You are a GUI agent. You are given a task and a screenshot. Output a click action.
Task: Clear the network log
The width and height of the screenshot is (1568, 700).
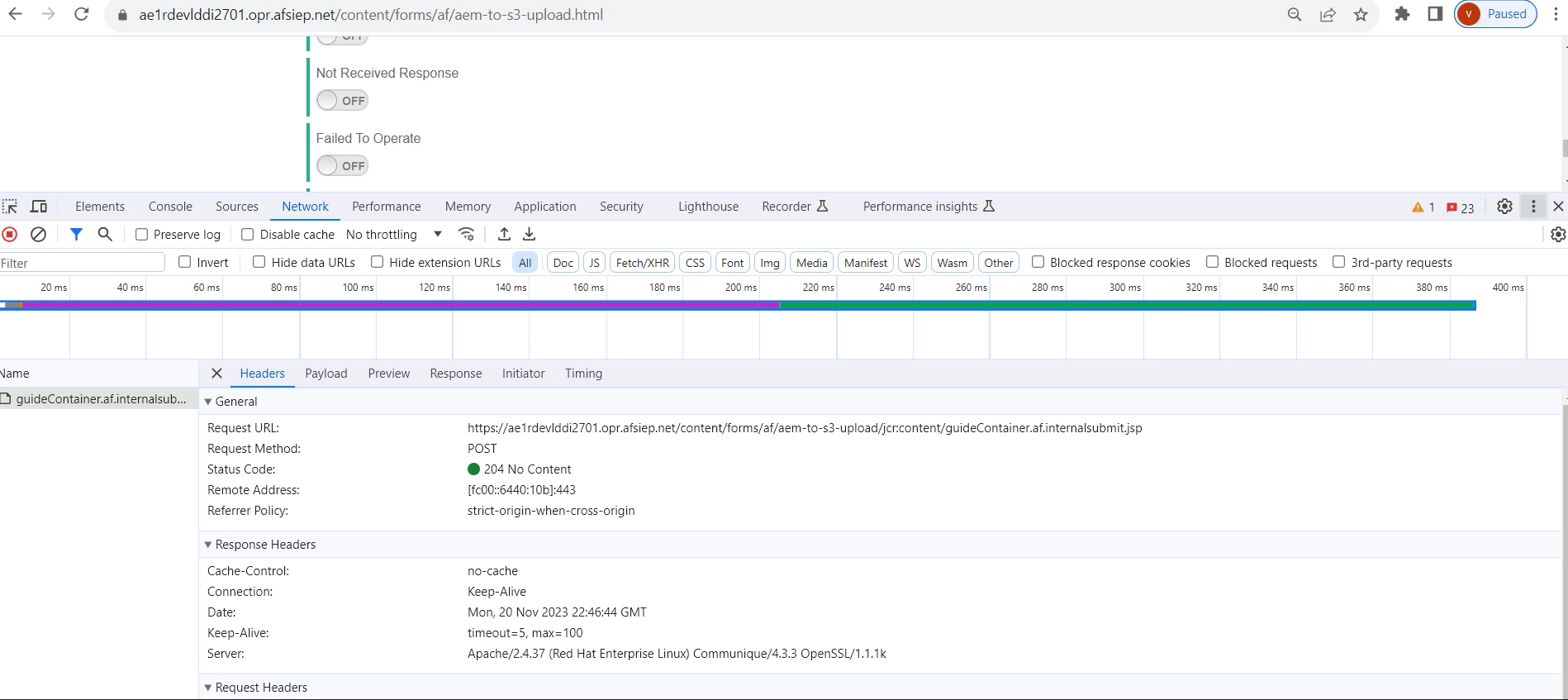click(38, 234)
